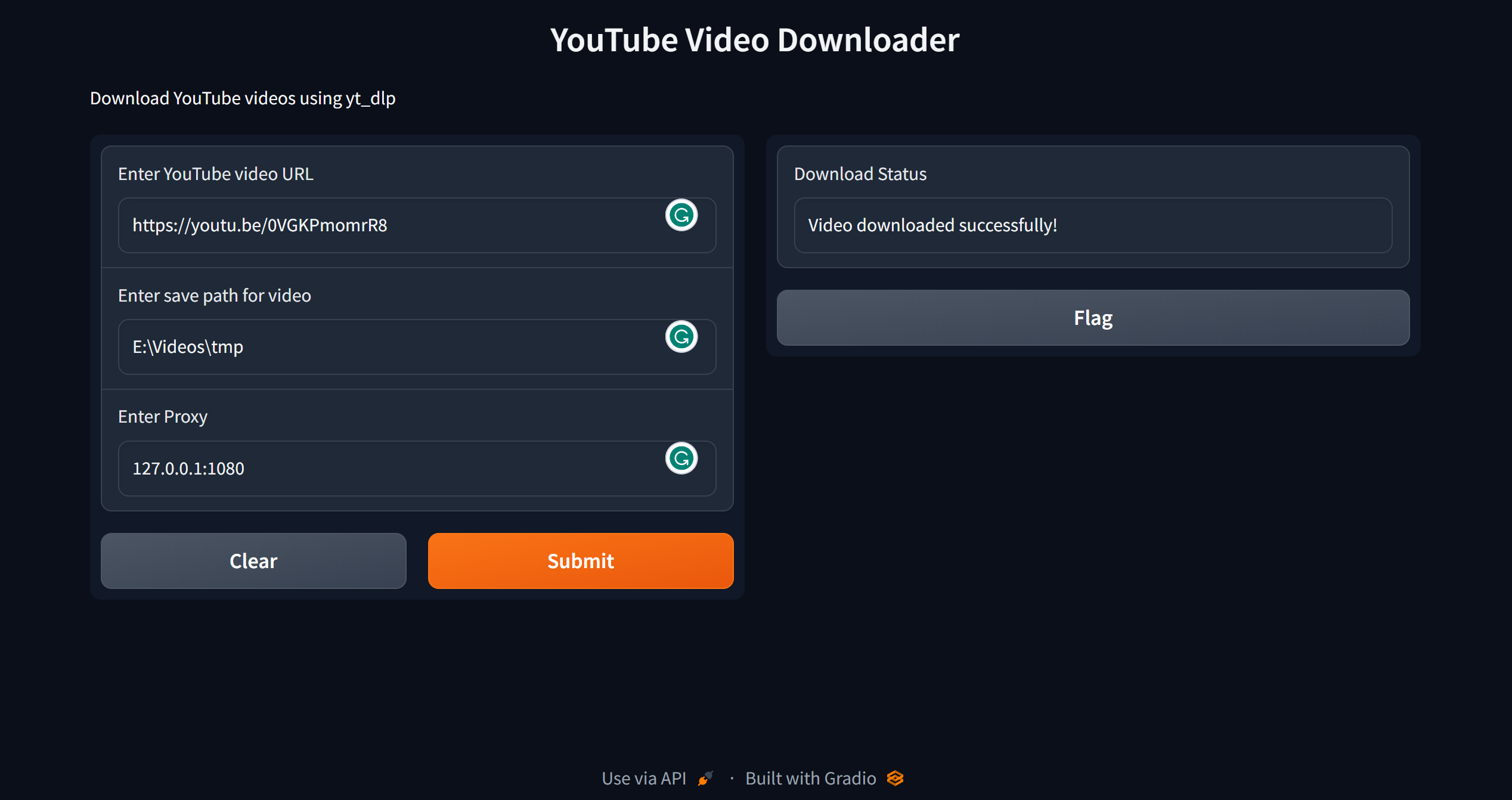
Task: Focus the save path input field
Action: 388,347
